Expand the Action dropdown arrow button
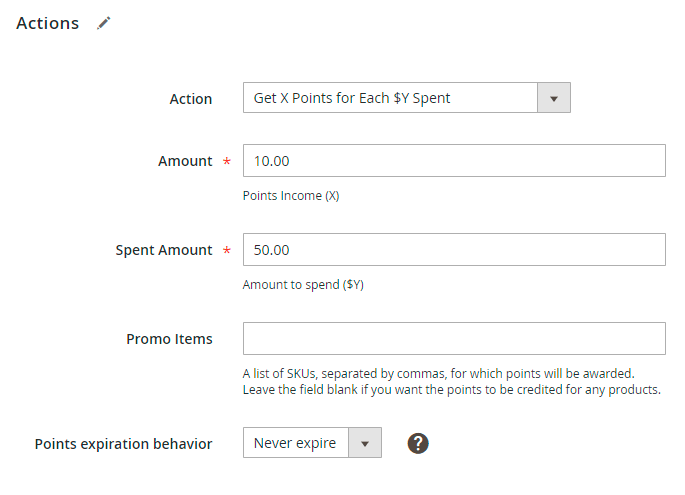The height and width of the screenshot is (495, 685). [554, 98]
